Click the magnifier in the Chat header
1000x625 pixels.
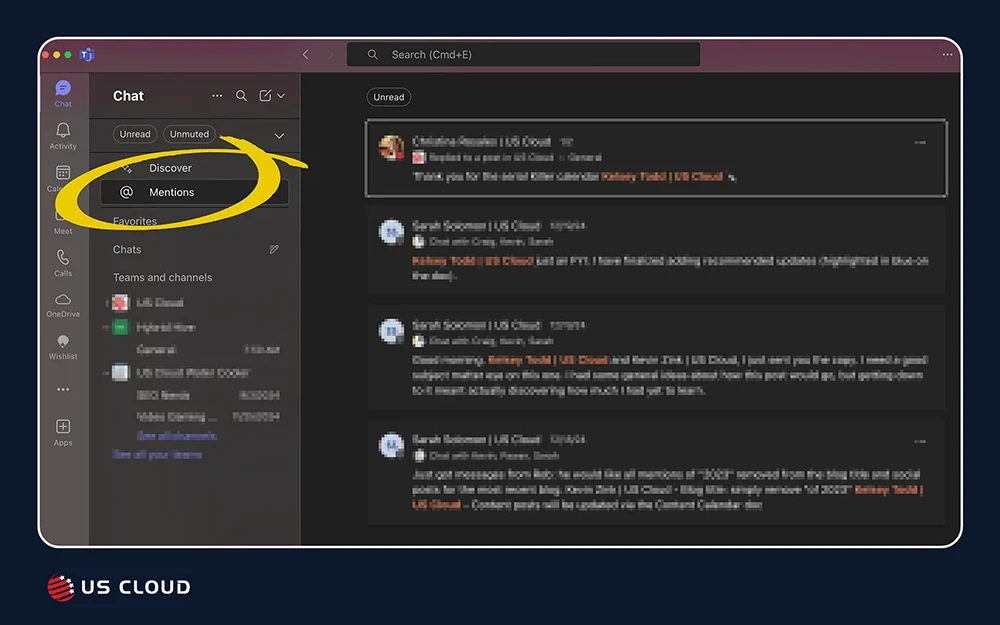241,96
